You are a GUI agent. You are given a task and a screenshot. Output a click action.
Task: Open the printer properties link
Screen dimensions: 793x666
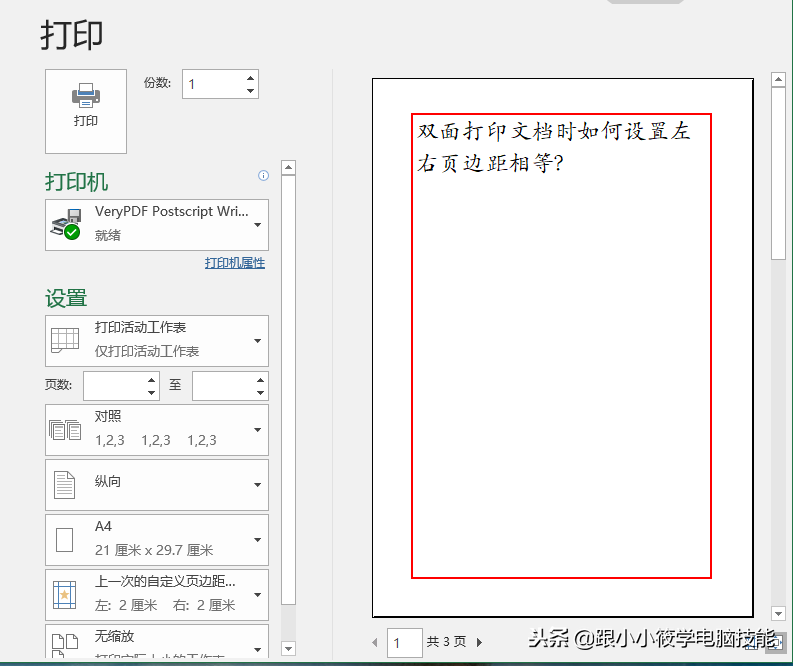[235, 263]
